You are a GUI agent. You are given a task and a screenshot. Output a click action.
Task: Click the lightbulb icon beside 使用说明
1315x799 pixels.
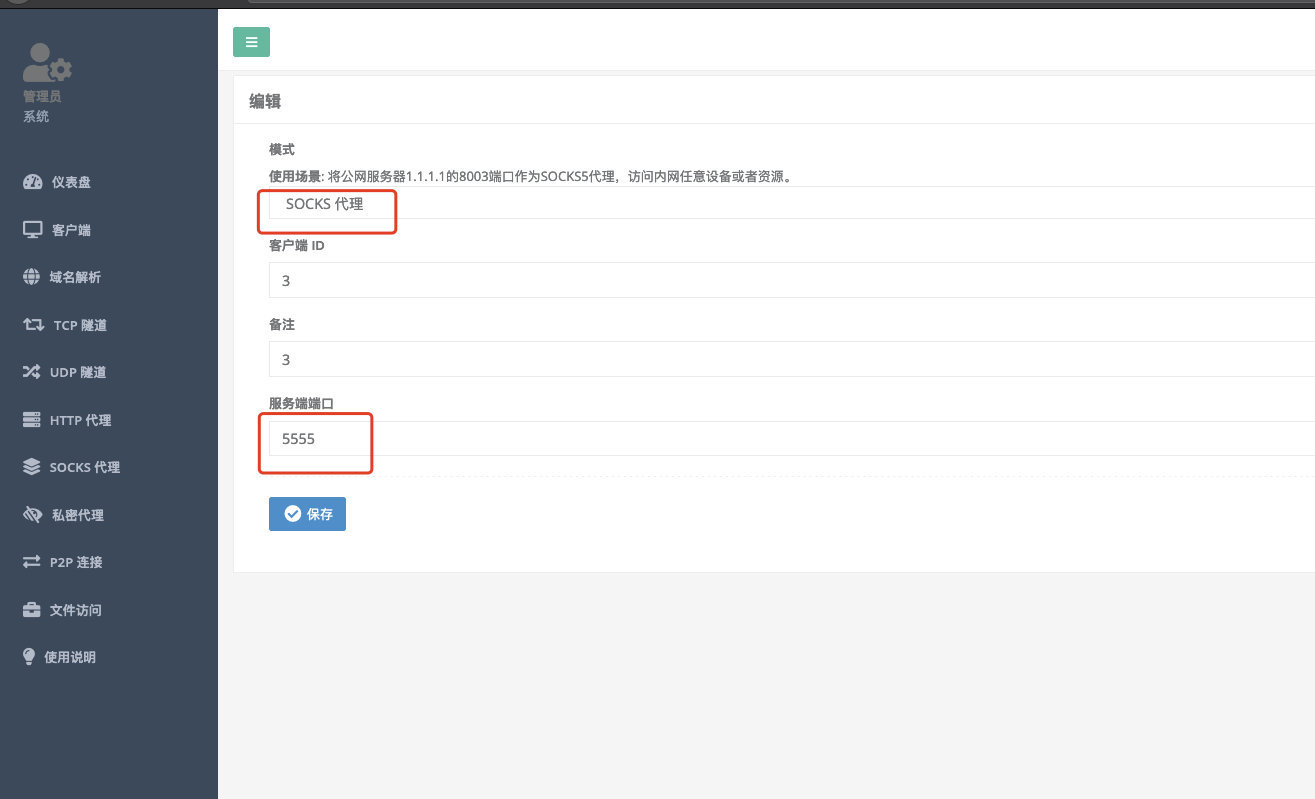pyautogui.click(x=29, y=657)
